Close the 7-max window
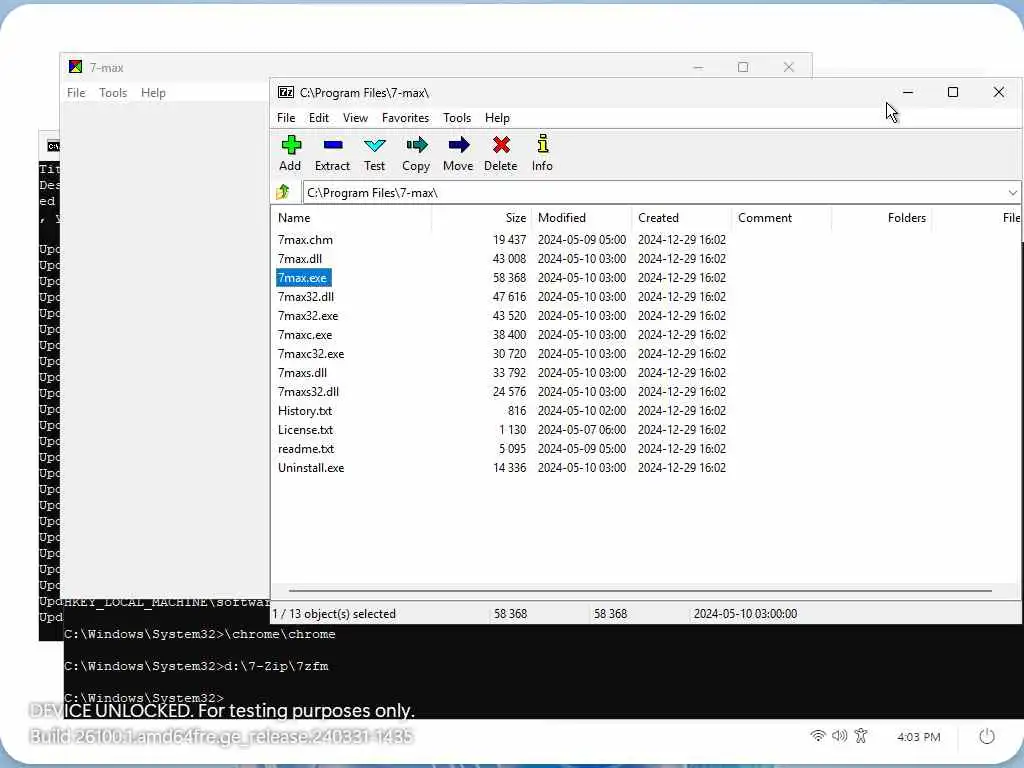The image size is (1024, 768). click(x=789, y=67)
